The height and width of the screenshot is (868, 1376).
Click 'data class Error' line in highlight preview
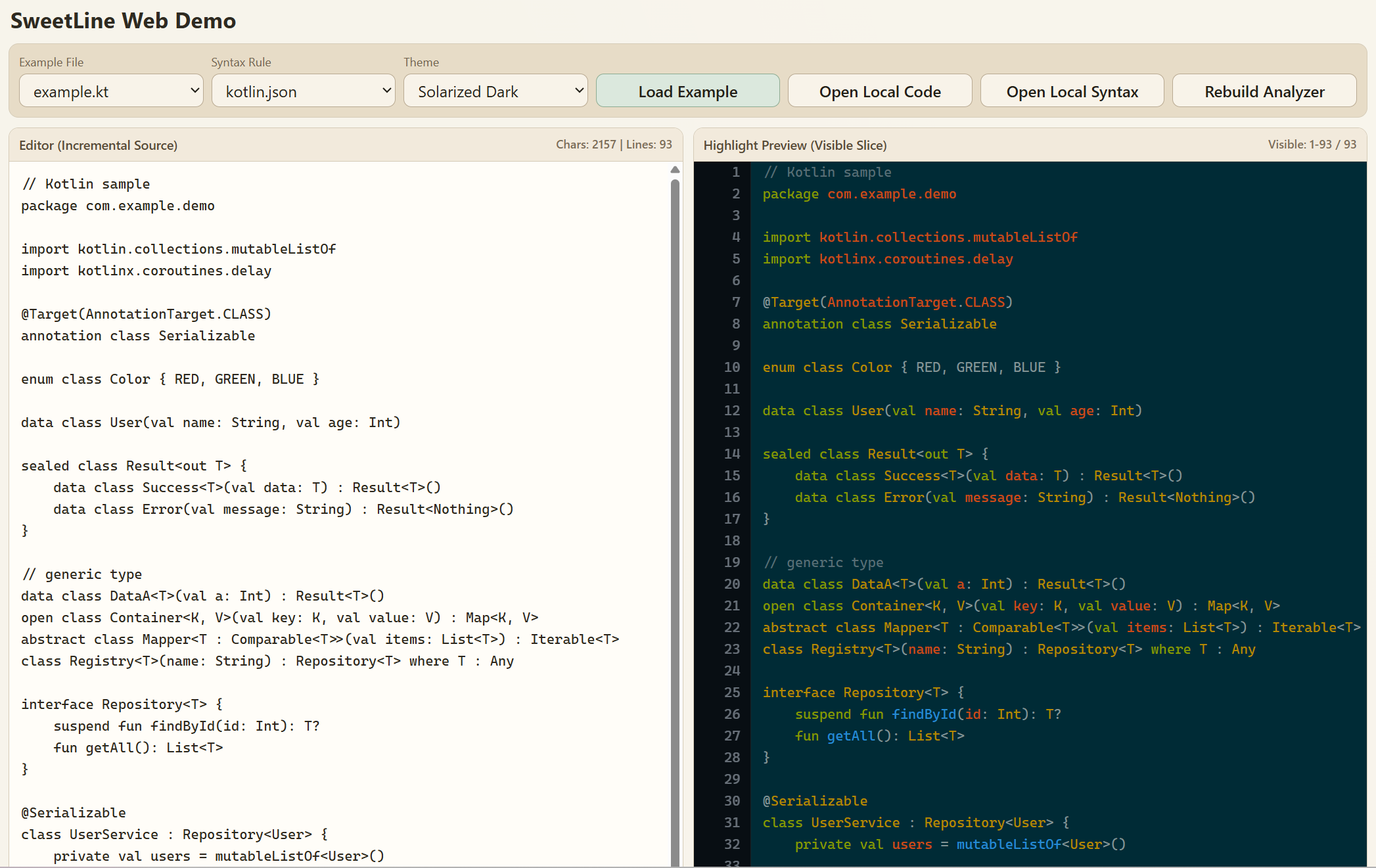(1025, 497)
